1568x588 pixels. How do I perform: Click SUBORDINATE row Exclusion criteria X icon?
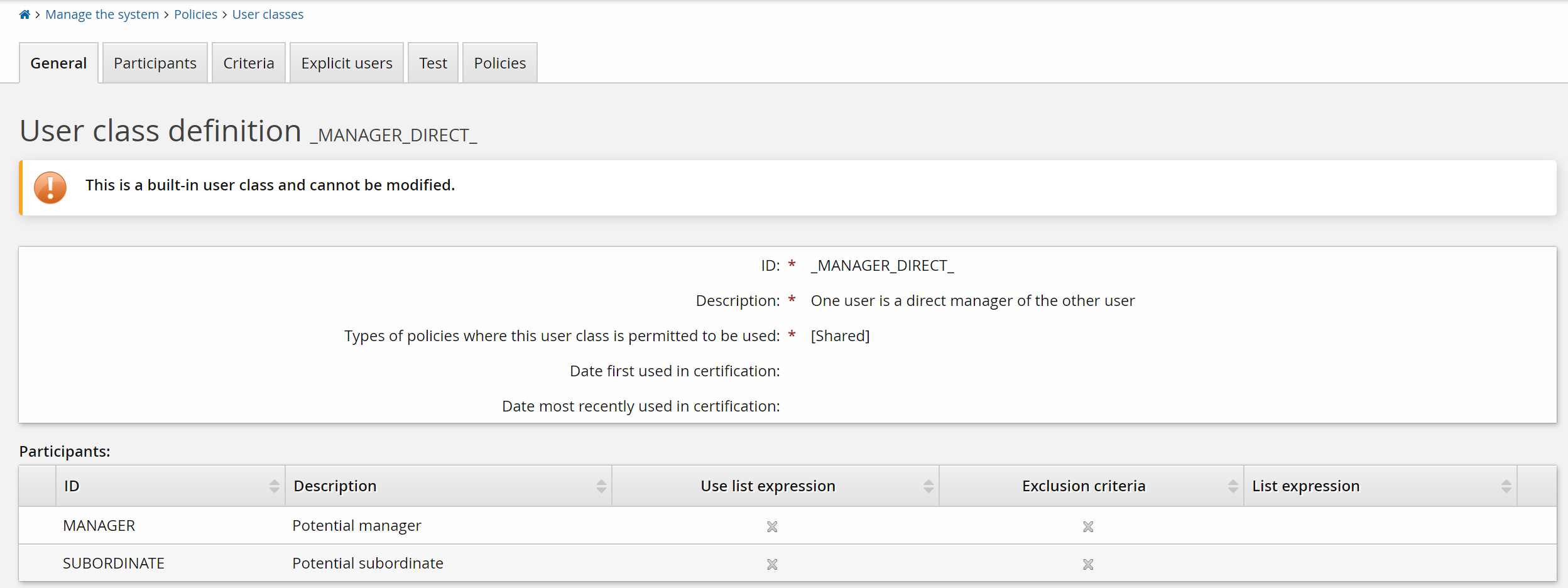pos(1088,564)
